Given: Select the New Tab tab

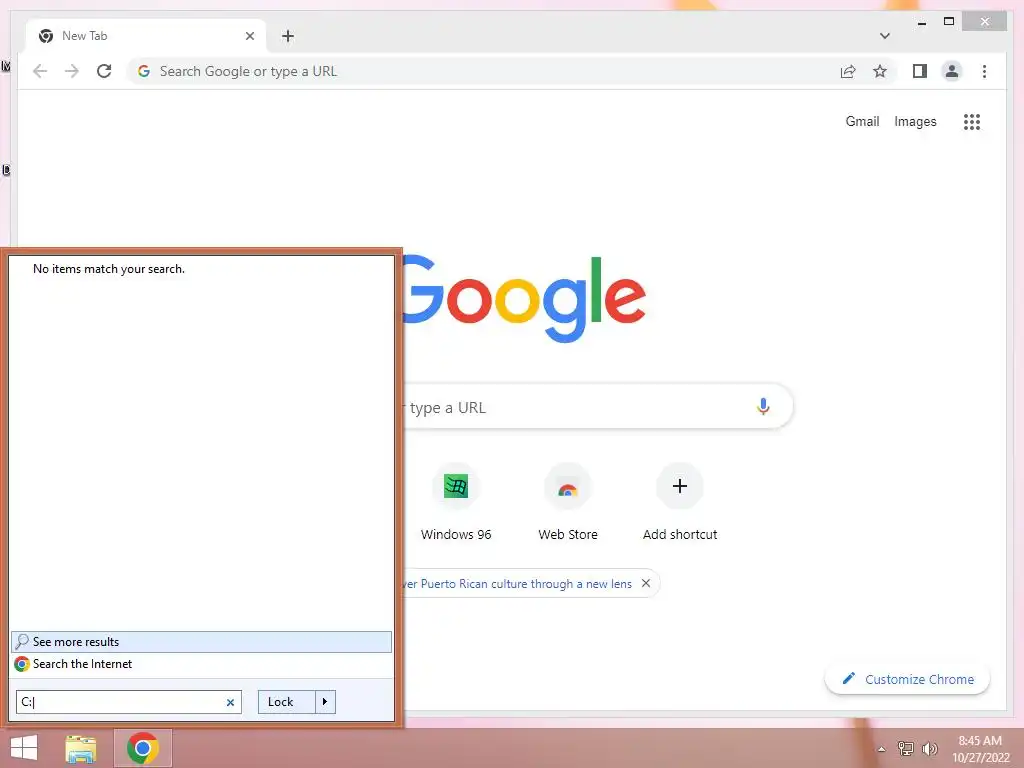Looking at the screenshot, I should pos(146,36).
